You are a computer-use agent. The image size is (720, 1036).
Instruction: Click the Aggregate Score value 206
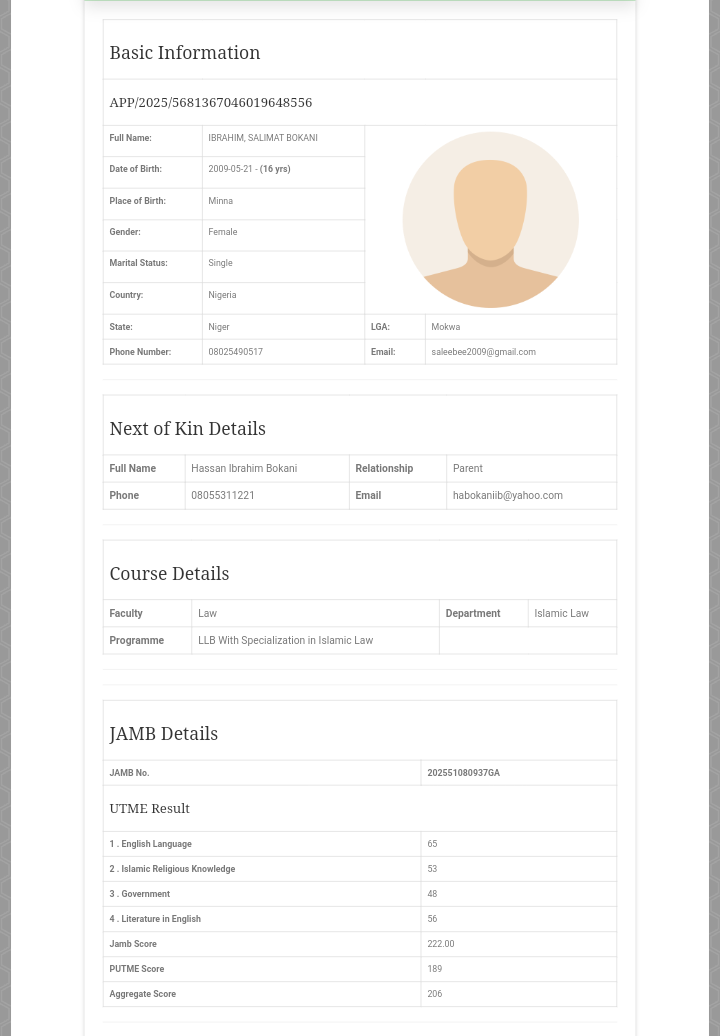(434, 994)
